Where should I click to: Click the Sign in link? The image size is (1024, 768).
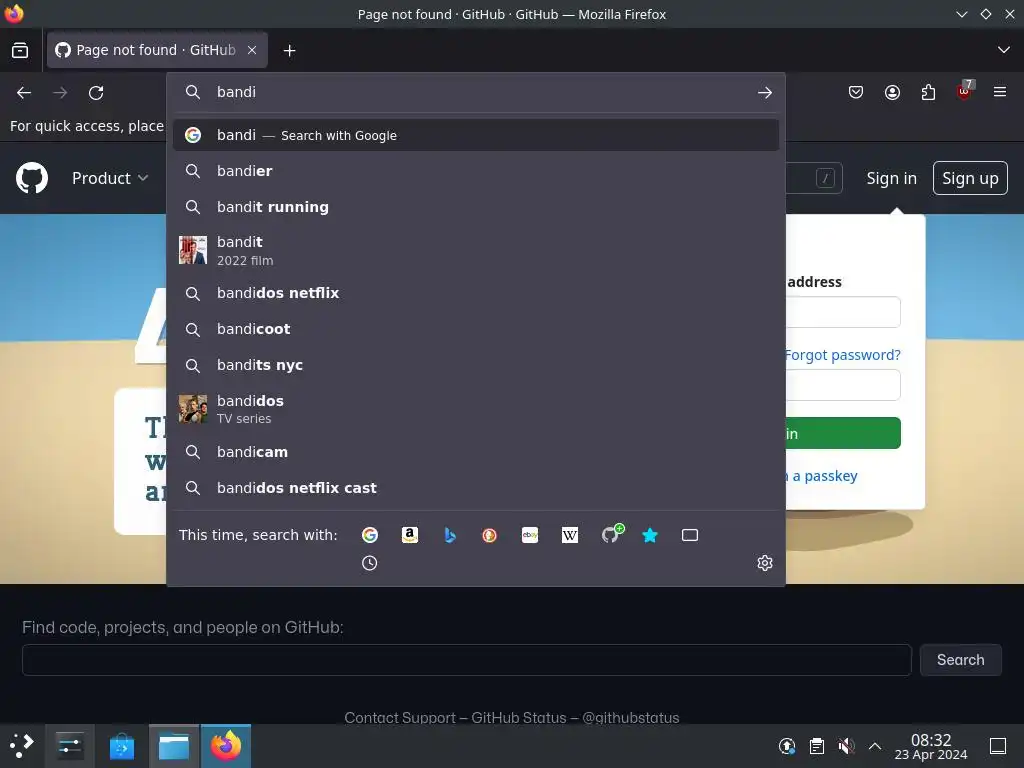891,178
